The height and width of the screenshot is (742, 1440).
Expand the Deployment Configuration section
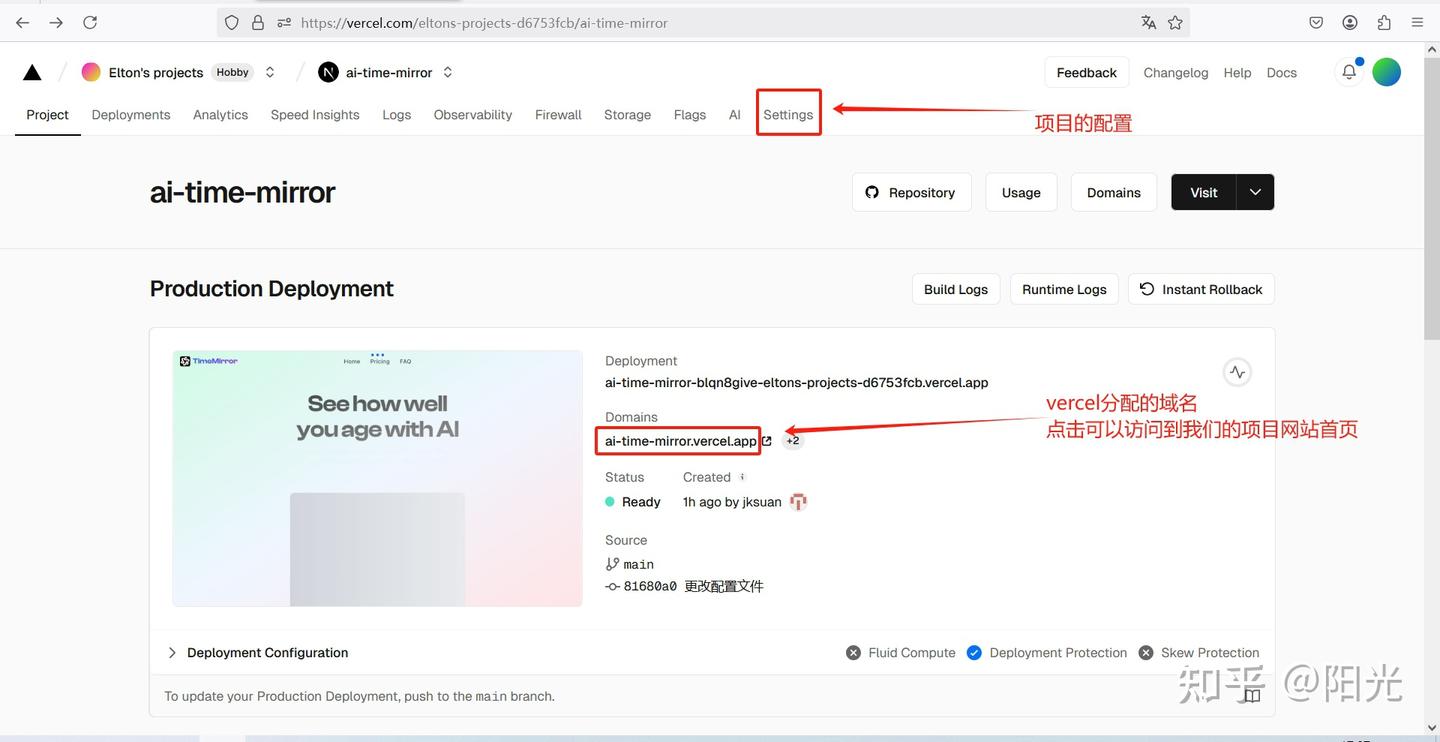tap(171, 652)
